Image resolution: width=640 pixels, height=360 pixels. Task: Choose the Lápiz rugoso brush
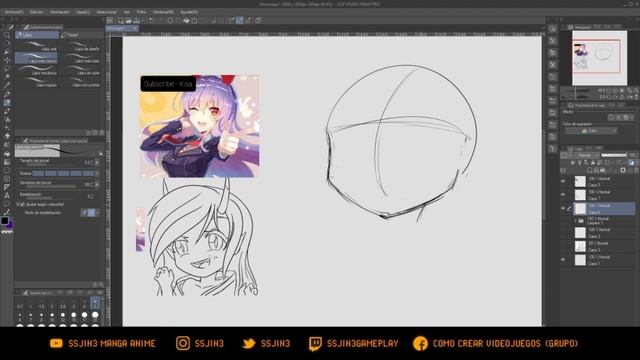pos(37,82)
